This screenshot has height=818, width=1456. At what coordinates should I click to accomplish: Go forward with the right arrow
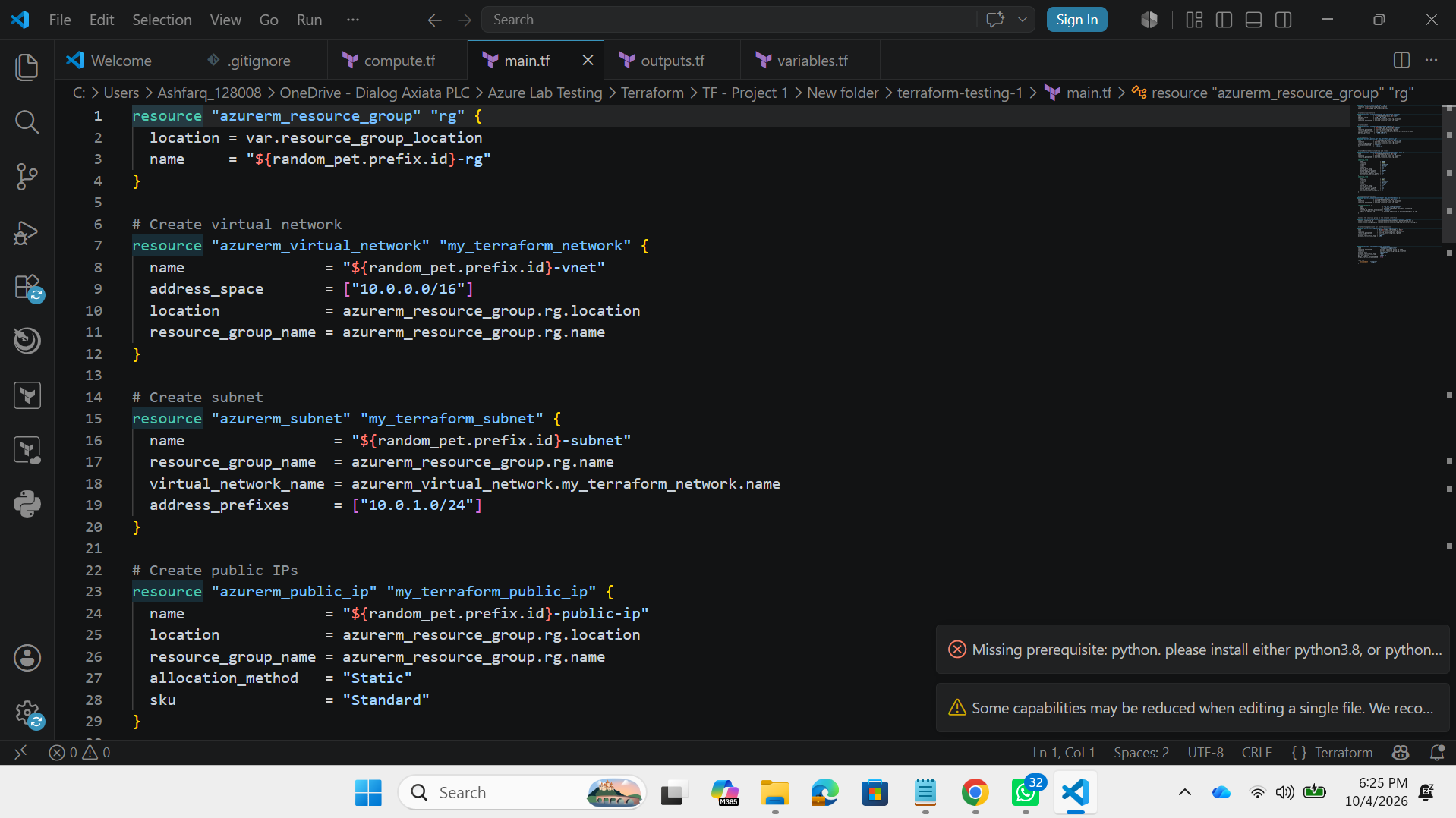click(x=465, y=20)
